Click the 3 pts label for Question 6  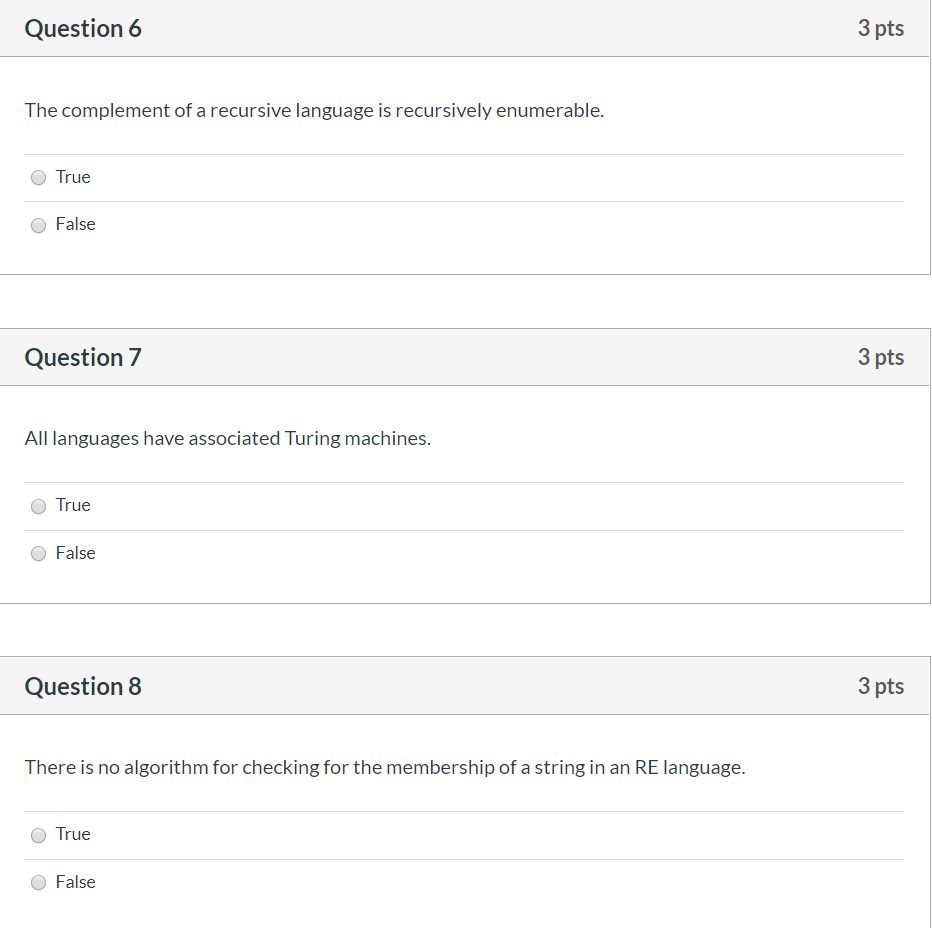(881, 28)
